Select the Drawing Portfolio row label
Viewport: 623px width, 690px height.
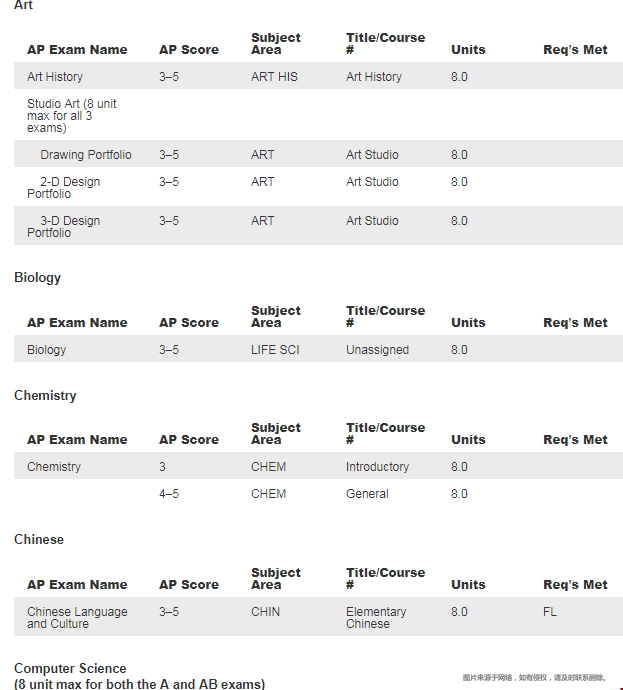click(85, 155)
